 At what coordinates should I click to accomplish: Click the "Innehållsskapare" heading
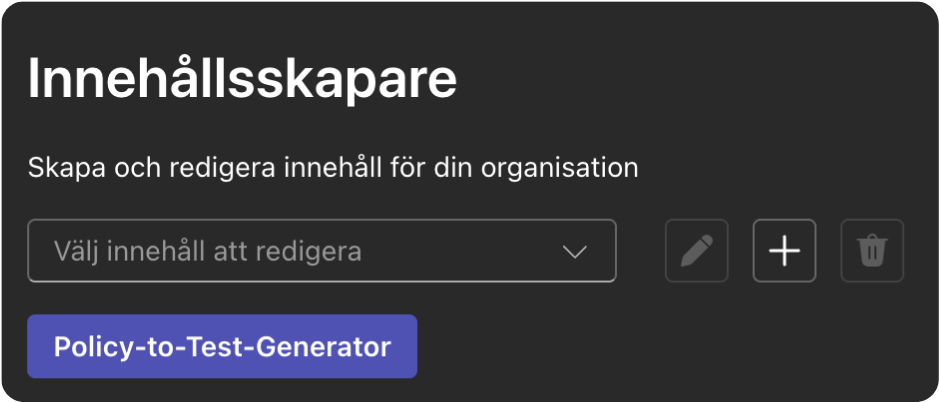click(x=242, y=80)
